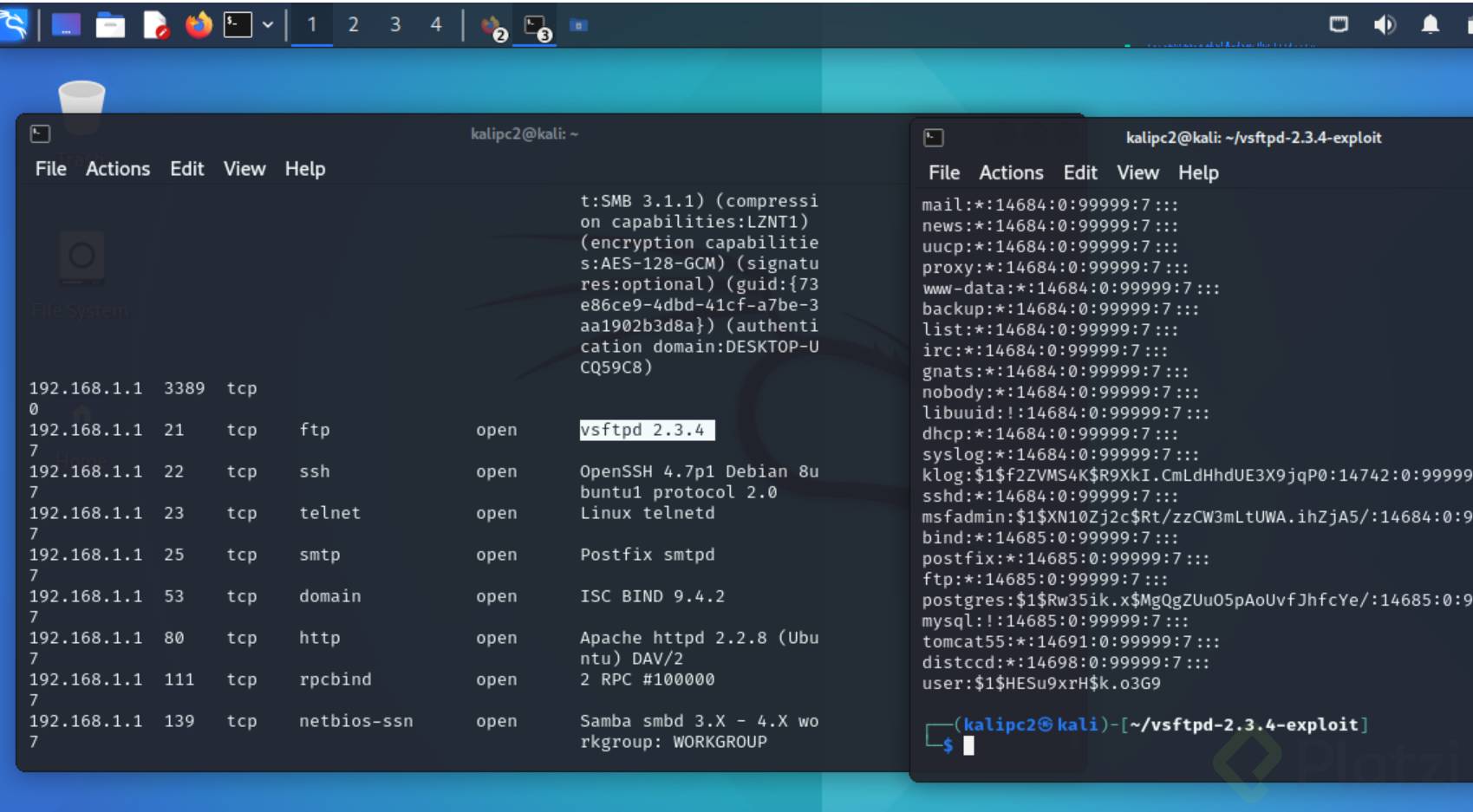
Task: Open Actions menu in the vsftpd-2.3.4-exploit terminal
Action: click(1011, 172)
